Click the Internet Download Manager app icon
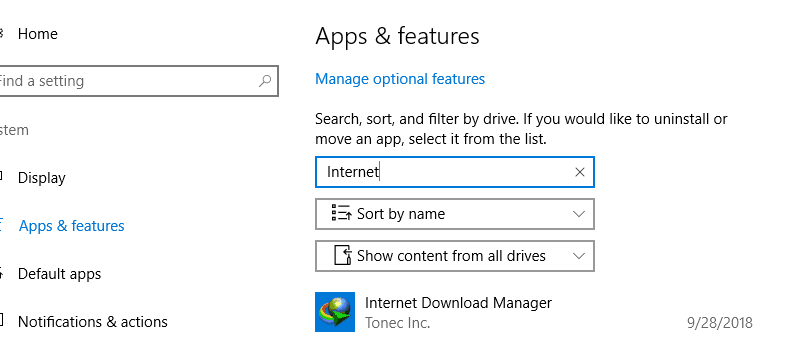The width and height of the screenshot is (800, 361). coord(335,312)
